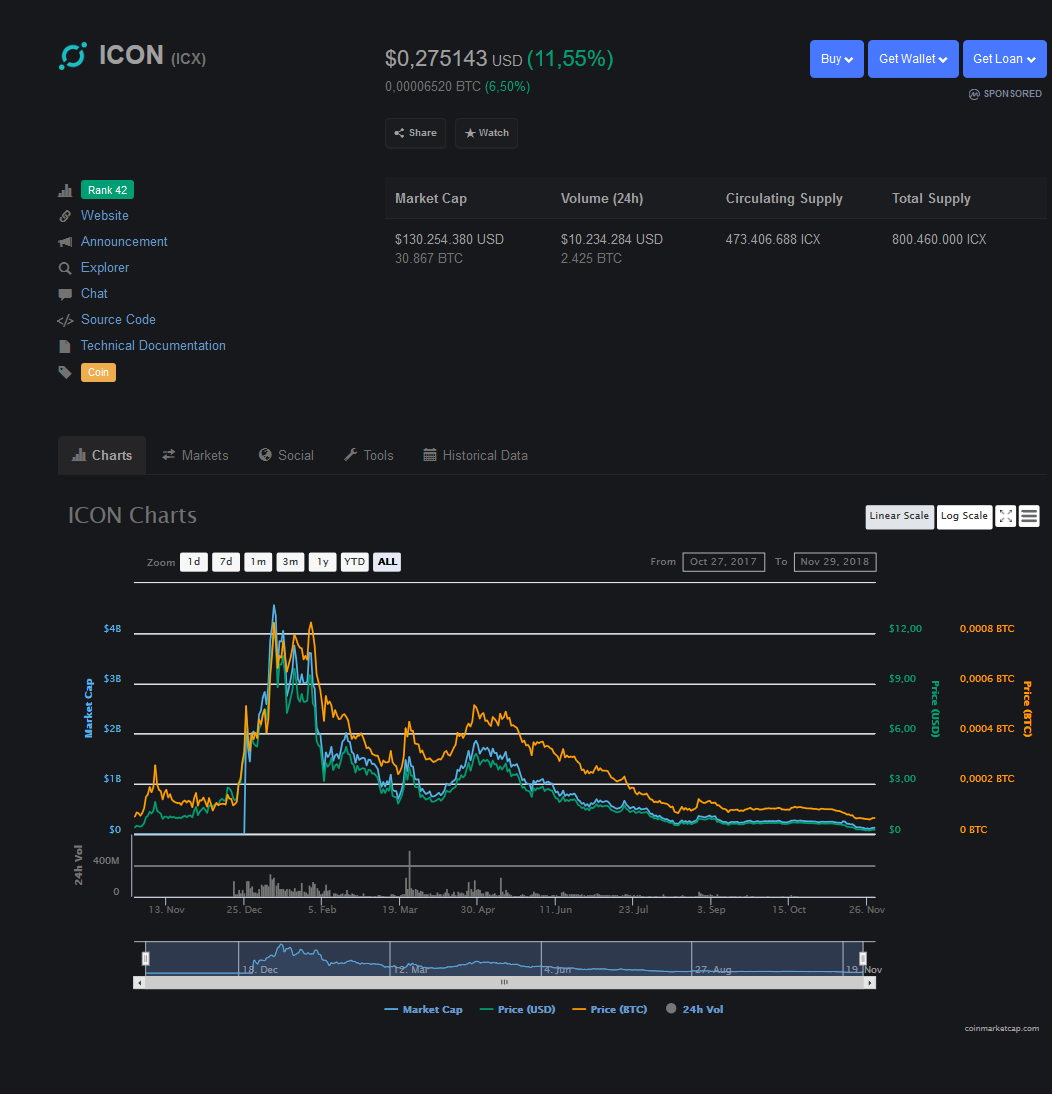The image size is (1052, 1094).
Task: Click the navigator horizontal scrollbar thumb
Action: click(x=504, y=982)
